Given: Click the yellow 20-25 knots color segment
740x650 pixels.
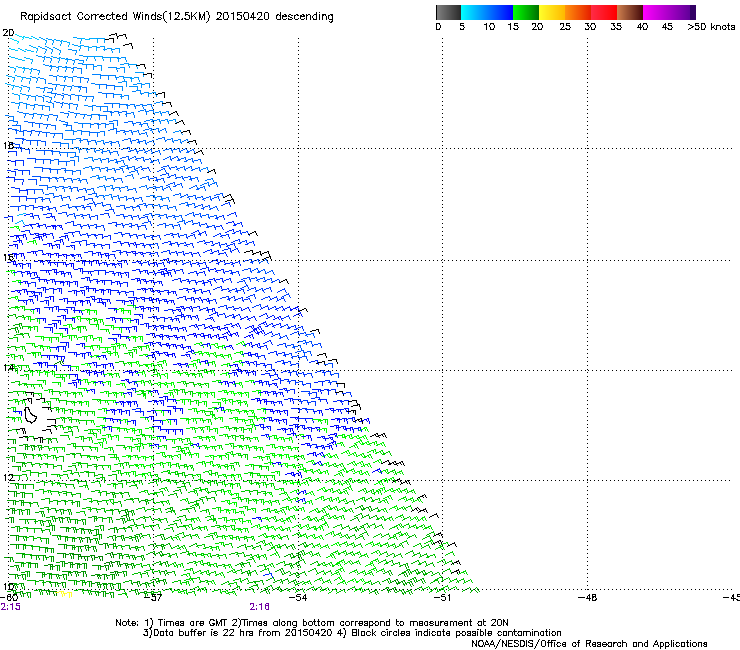Looking at the screenshot, I should [x=552, y=12].
